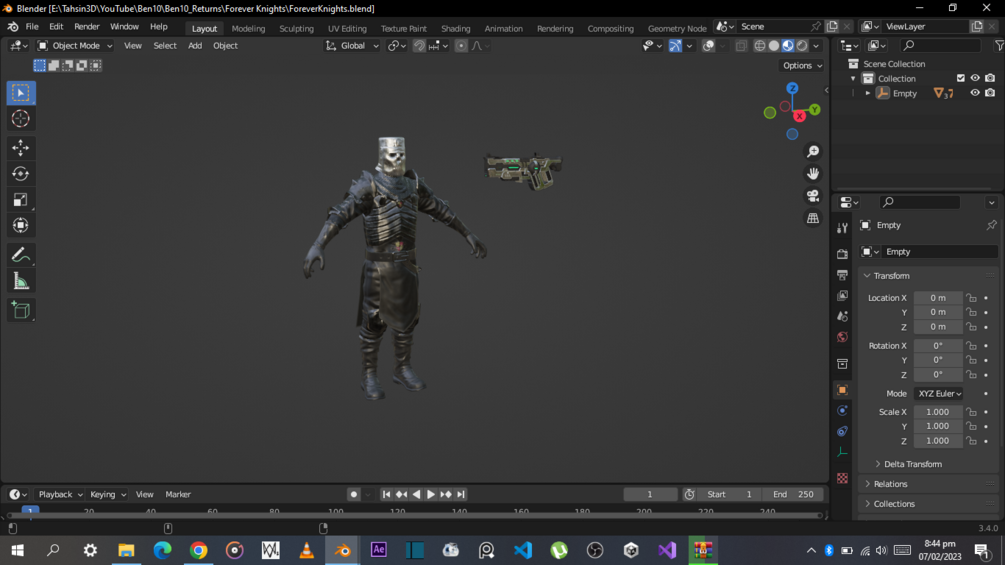Lock Location X transform
1005x565 pixels.
tap(972, 298)
